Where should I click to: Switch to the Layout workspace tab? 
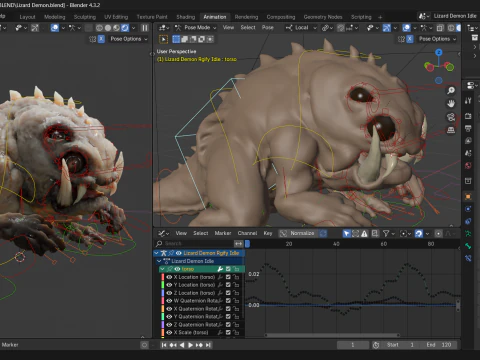click(27, 17)
